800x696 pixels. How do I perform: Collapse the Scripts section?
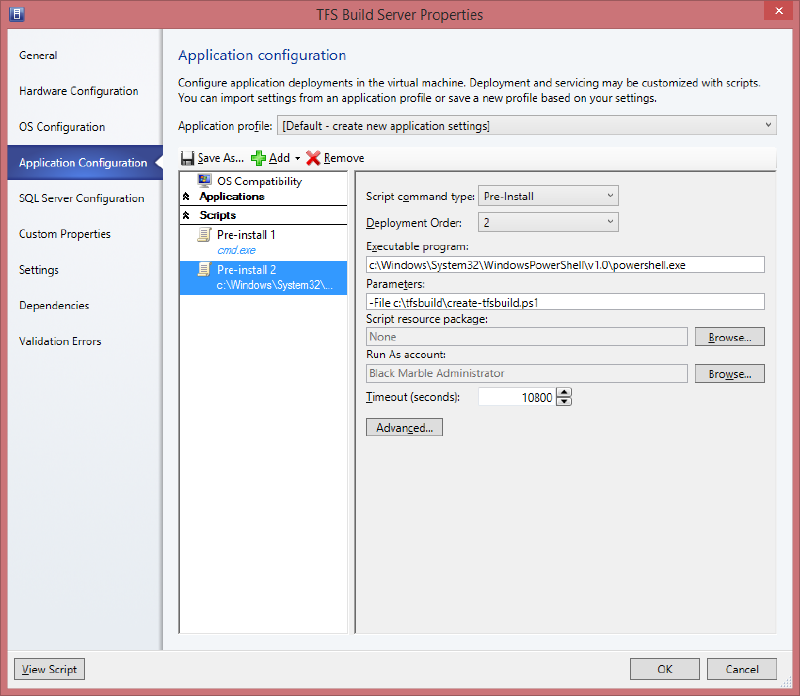[x=186, y=215]
